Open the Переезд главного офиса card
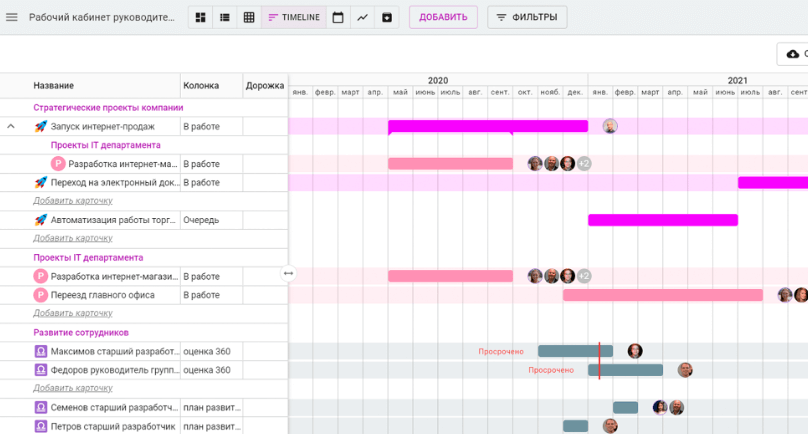 103,295
